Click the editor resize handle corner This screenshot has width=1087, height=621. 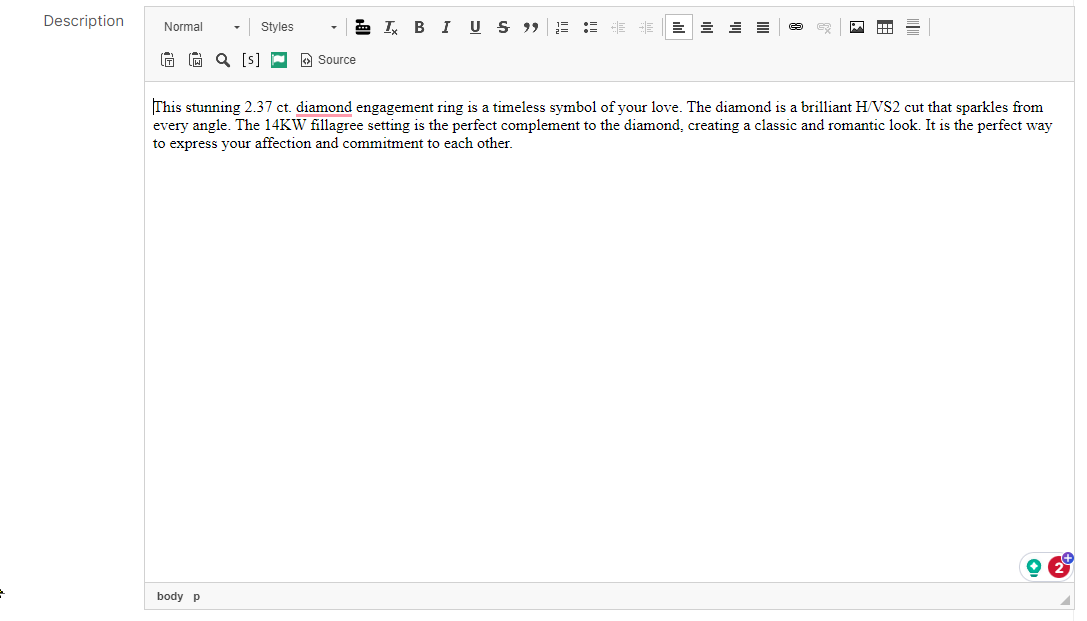[1066, 600]
